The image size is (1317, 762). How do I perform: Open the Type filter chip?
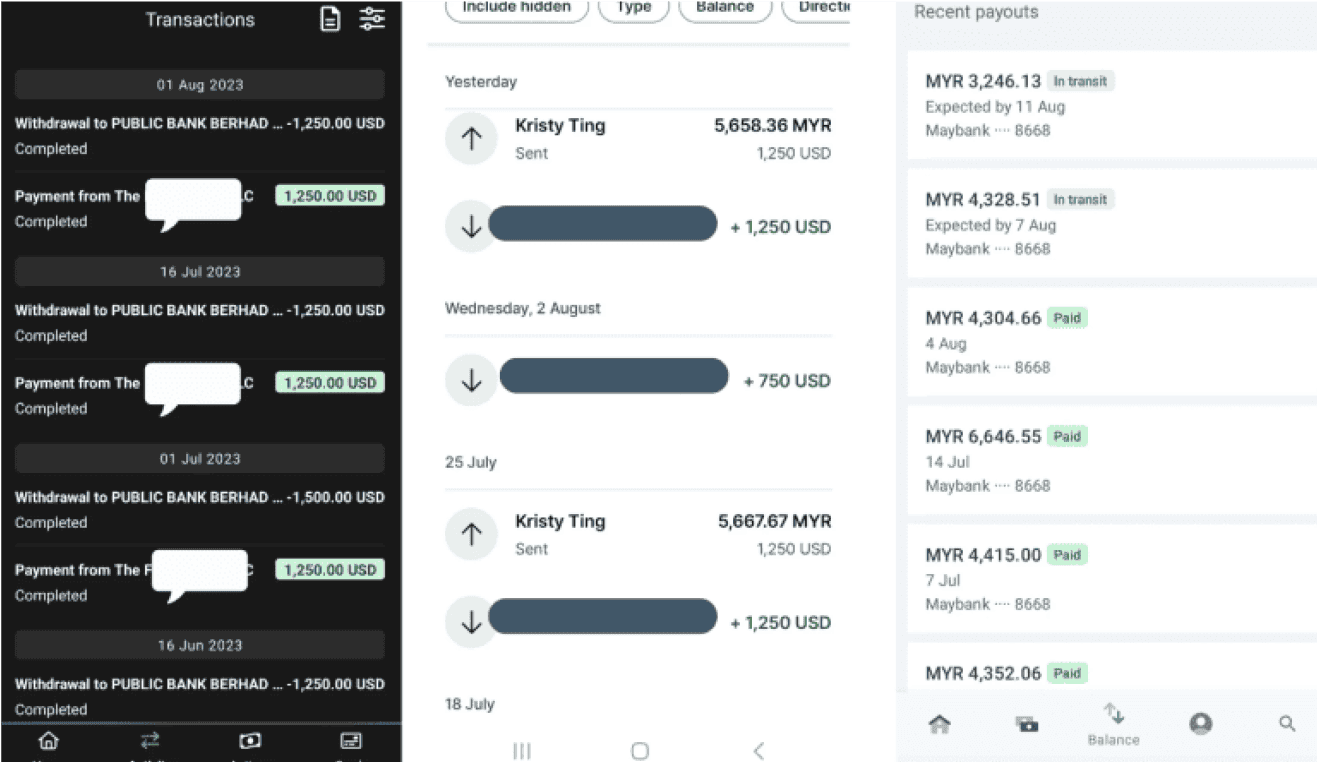coord(634,8)
